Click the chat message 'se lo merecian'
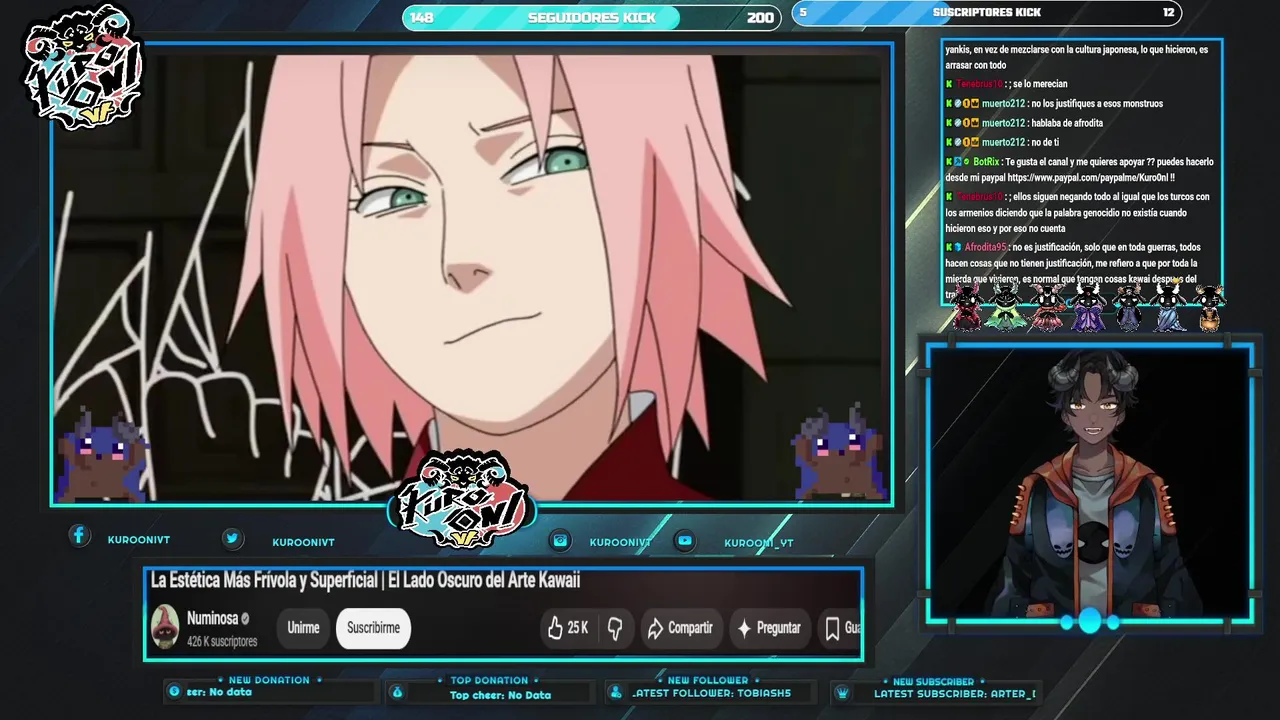This screenshot has width=1280, height=720. pos(1039,84)
